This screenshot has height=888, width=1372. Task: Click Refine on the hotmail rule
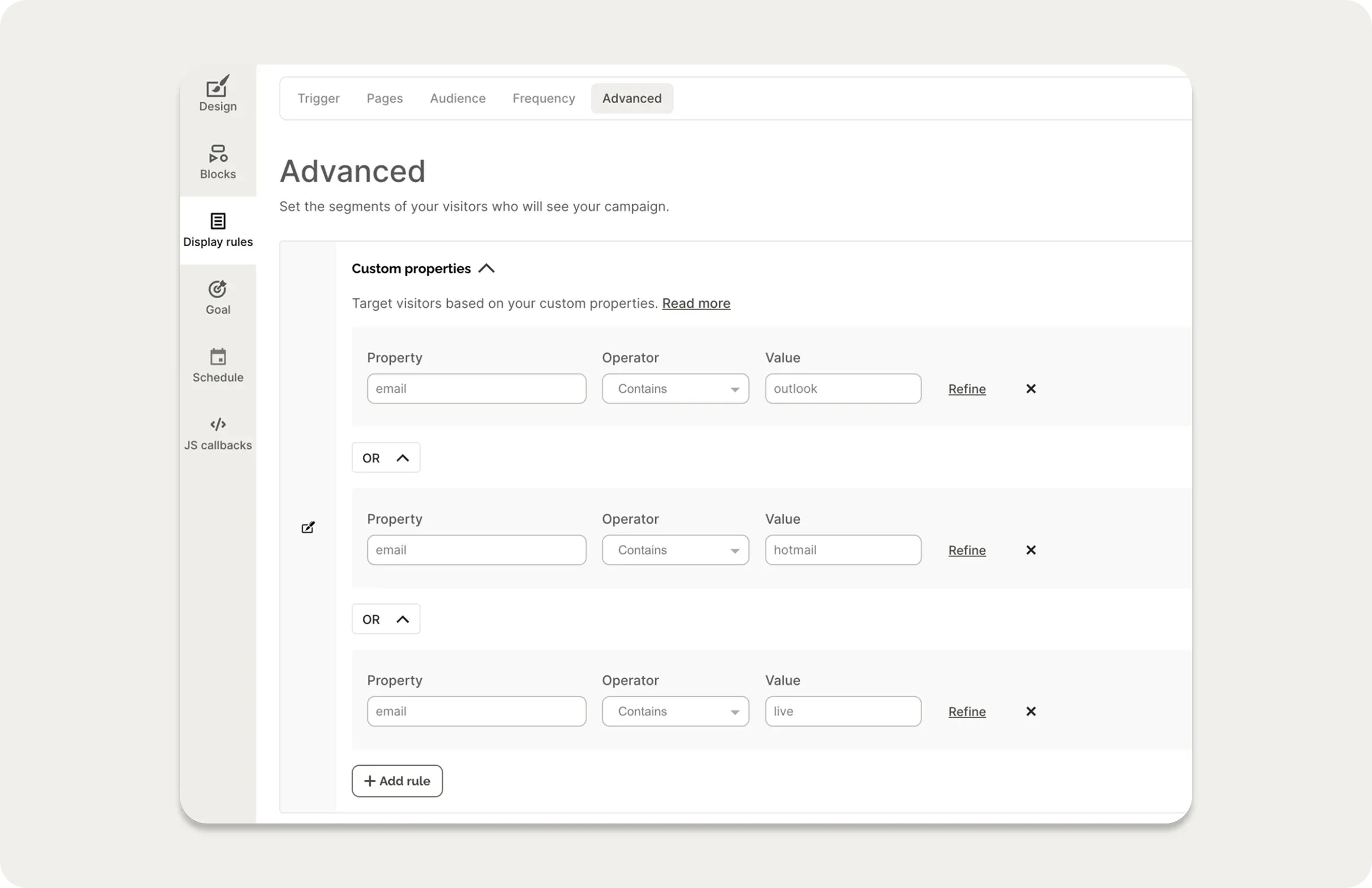[x=967, y=550]
